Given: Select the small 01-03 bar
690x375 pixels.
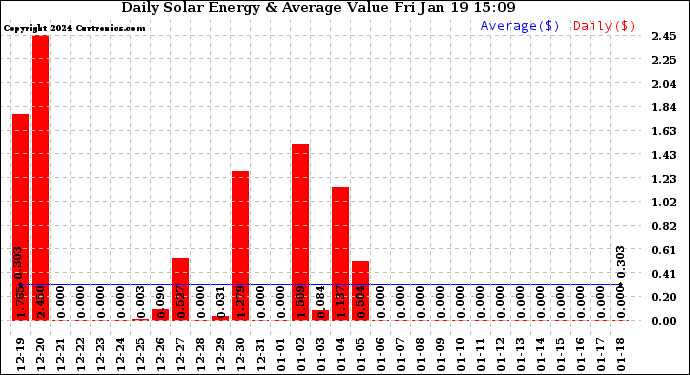Looking at the screenshot, I should tap(320, 315).
